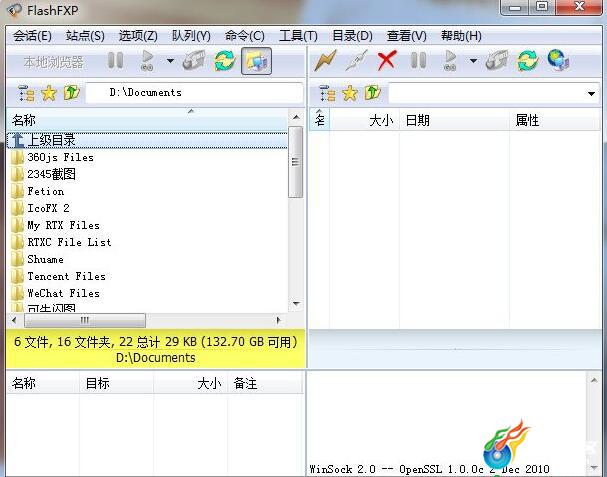The height and width of the screenshot is (477, 607).
Task: Open the dropdown arrow beside the local Go icon
Action: pyautogui.click(x=170, y=61)
